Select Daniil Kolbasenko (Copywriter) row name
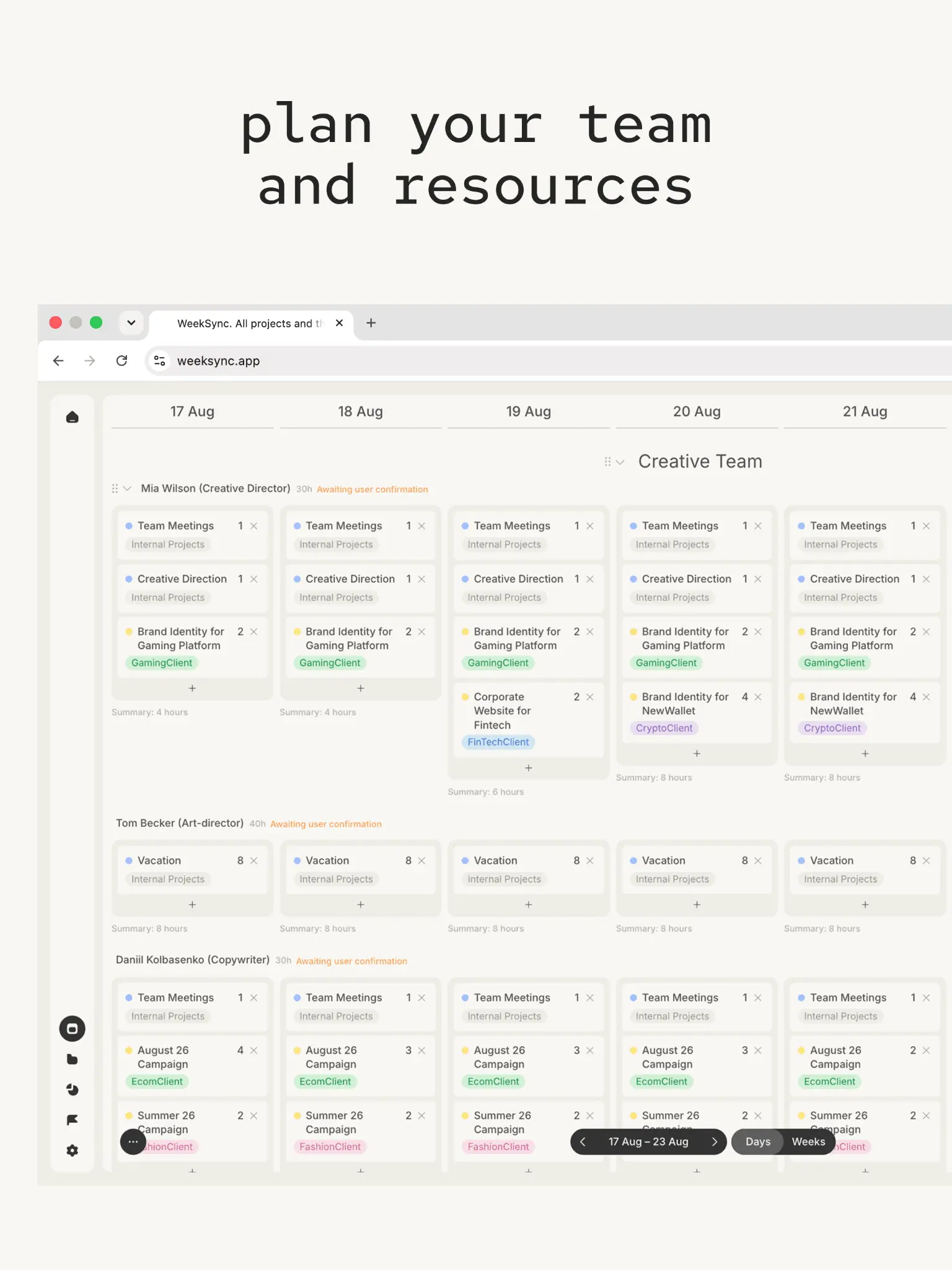 (x=193, y=960)
